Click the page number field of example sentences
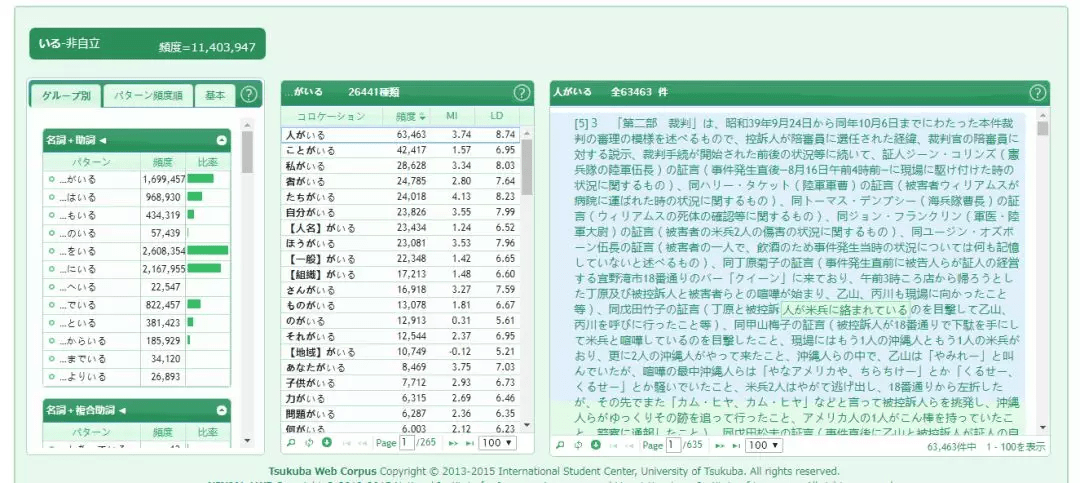Image resolution: width=1080 pixels, height=483 pixels. (674, 445)
